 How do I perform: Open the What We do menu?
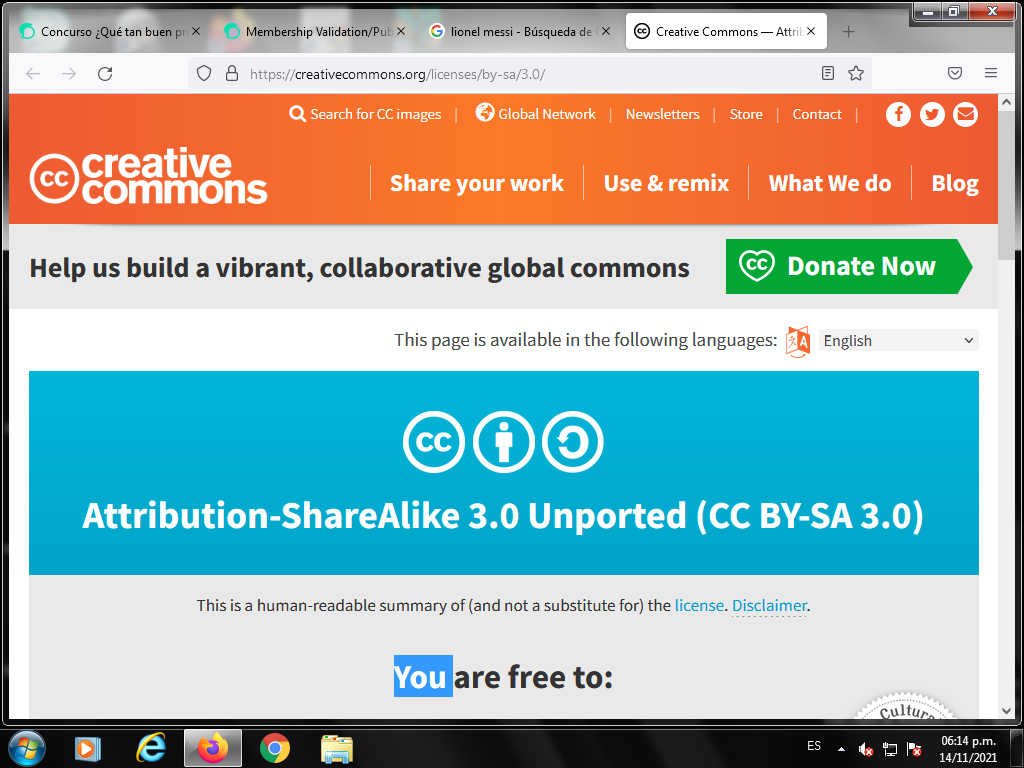tap(830, 184)
